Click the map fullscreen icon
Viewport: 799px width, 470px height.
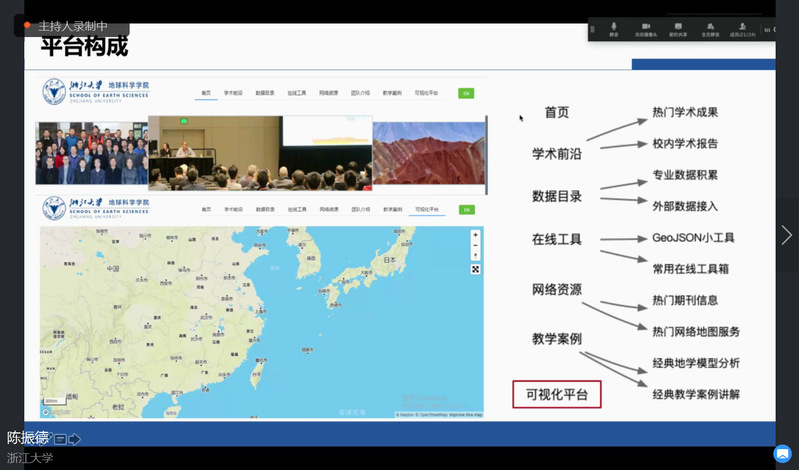click(475, 268)
